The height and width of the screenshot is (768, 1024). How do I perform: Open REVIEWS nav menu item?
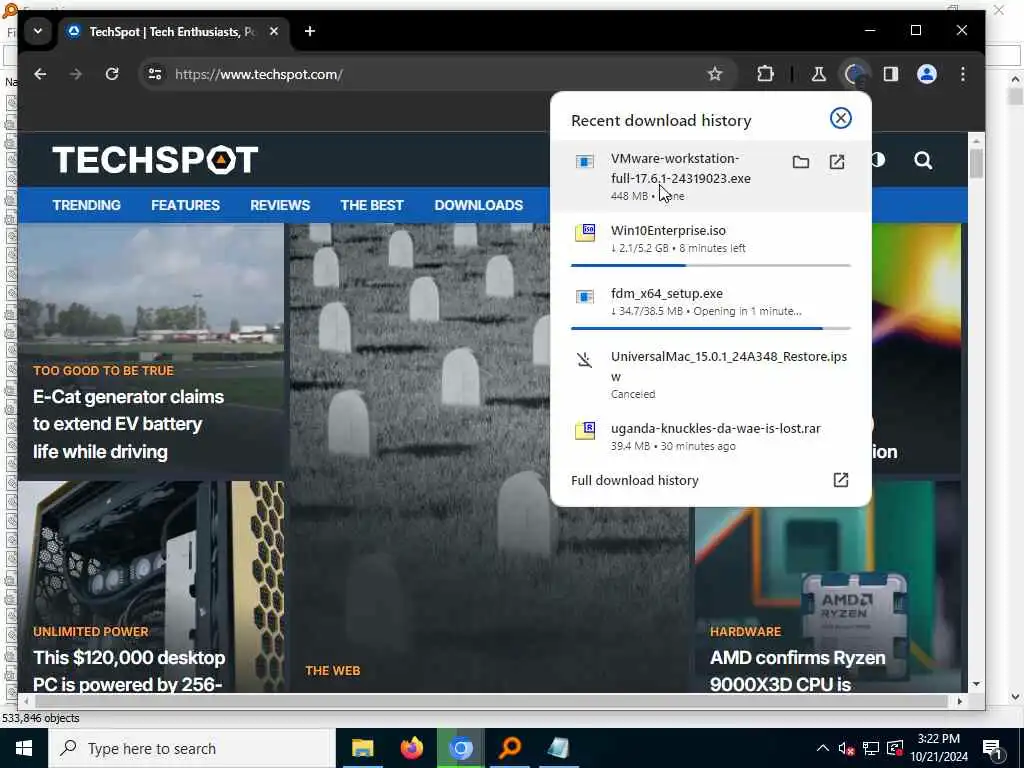pos(280,205)
